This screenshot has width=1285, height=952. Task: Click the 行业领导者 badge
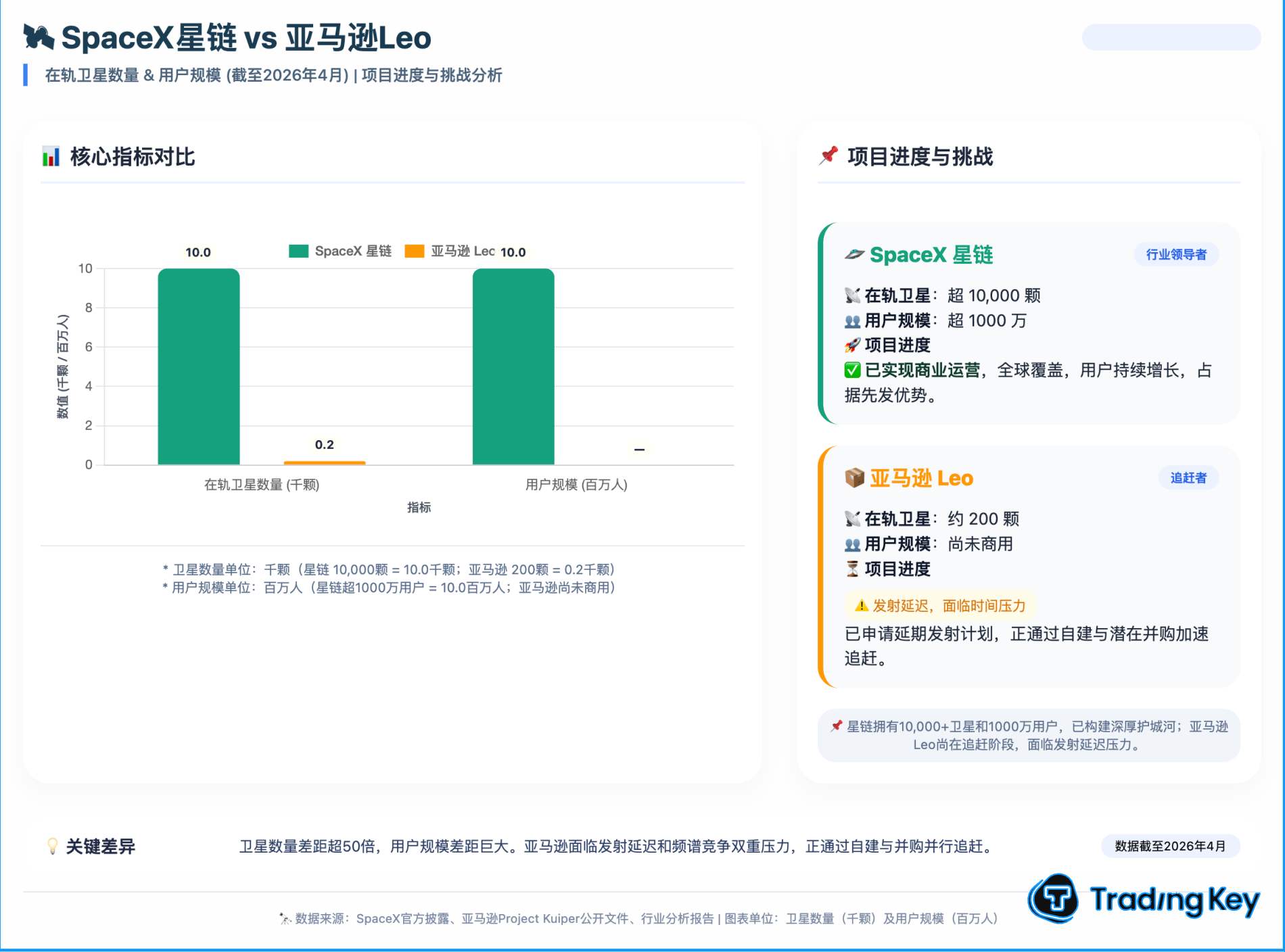tap(1176, 255)
